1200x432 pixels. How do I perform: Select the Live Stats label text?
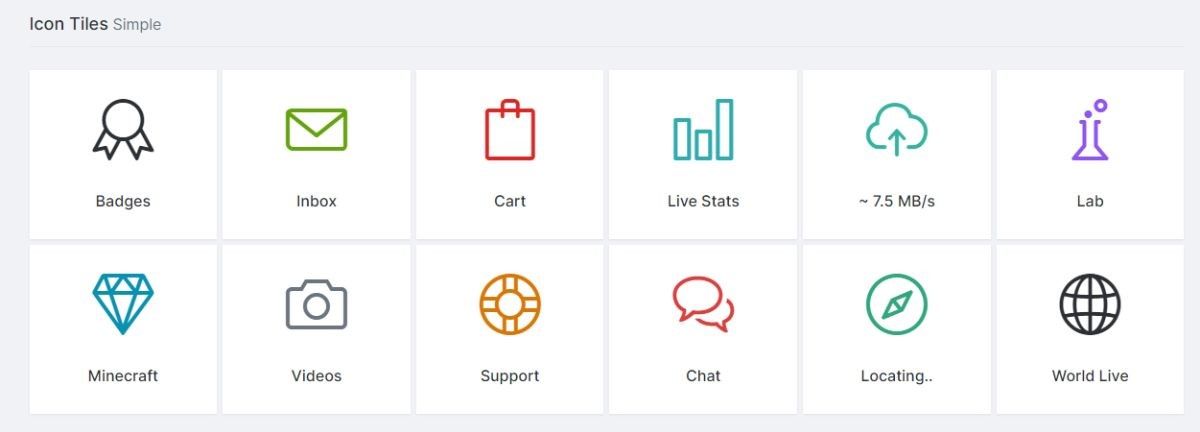(703, 201)
